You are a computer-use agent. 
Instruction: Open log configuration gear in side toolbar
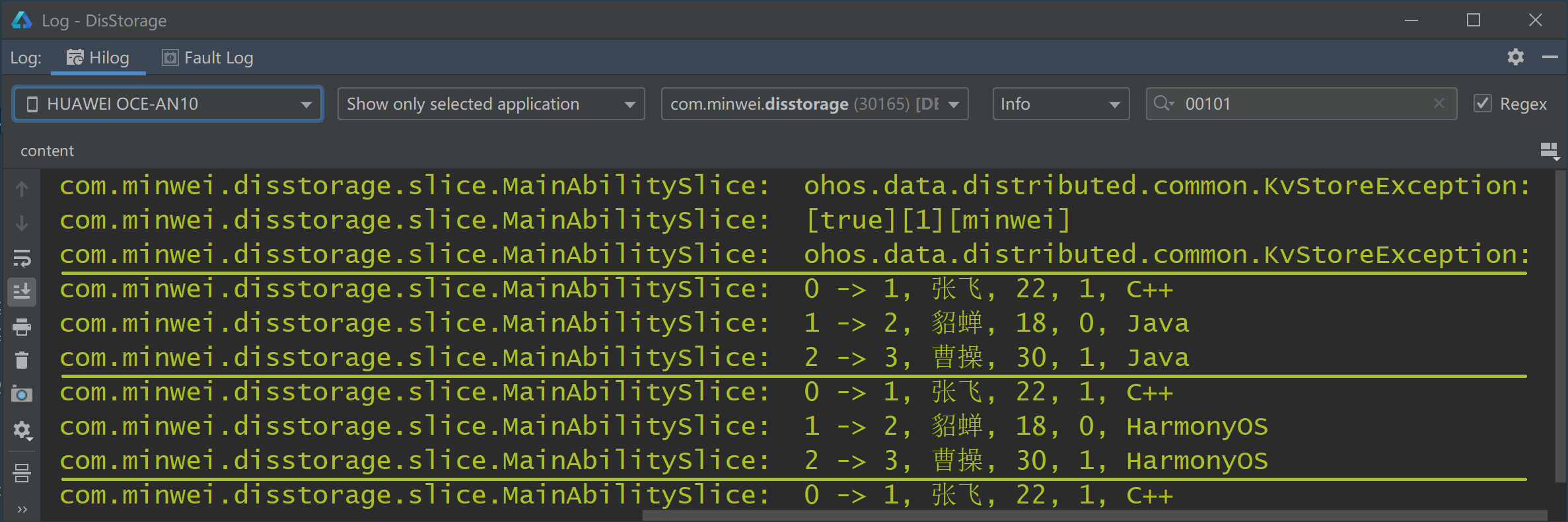click(22, 430)
